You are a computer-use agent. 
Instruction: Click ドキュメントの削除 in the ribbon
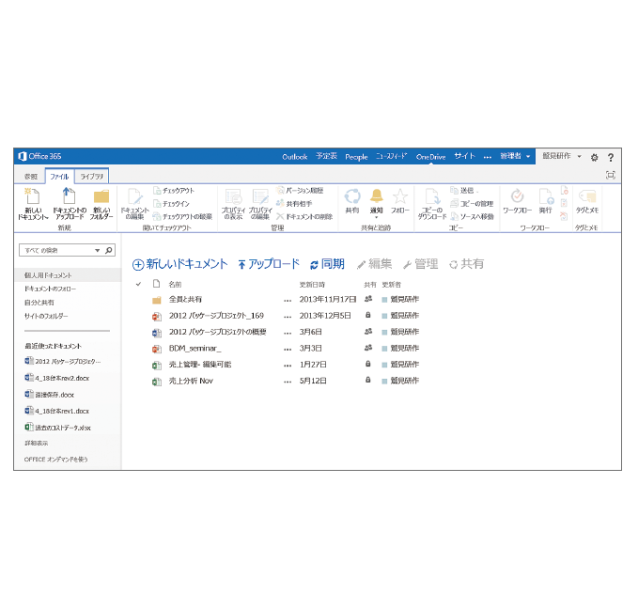click(304, 216)
